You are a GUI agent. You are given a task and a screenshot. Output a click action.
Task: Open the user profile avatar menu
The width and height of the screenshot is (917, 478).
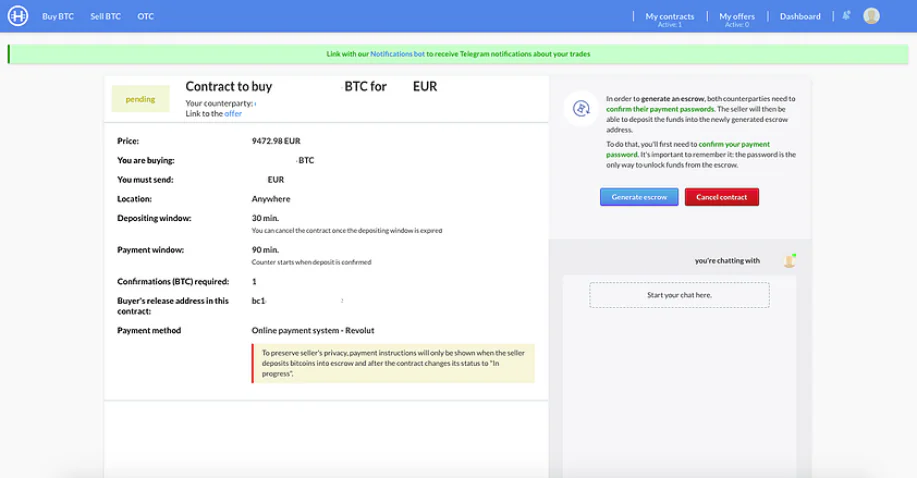click(871, 16)
